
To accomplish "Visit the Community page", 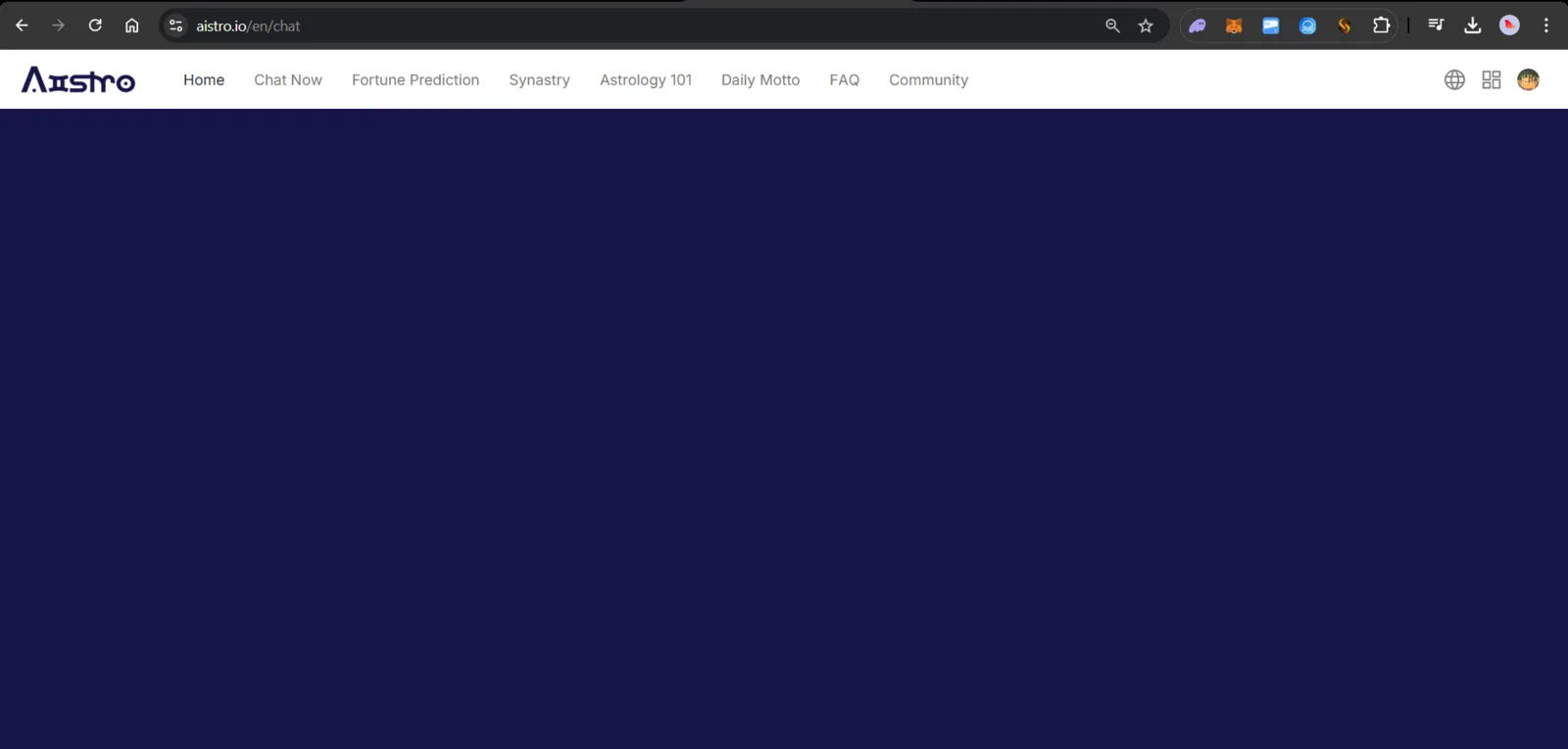I will 928,79.
